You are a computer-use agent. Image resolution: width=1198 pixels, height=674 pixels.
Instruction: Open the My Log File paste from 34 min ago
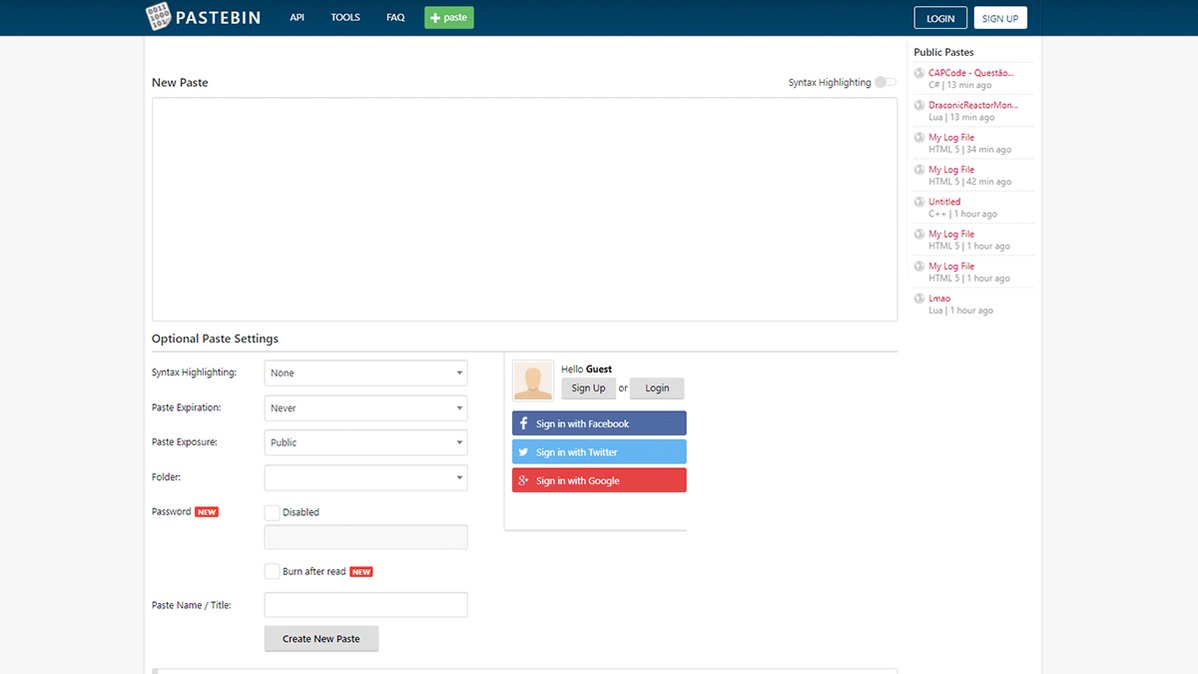[951, 138]
